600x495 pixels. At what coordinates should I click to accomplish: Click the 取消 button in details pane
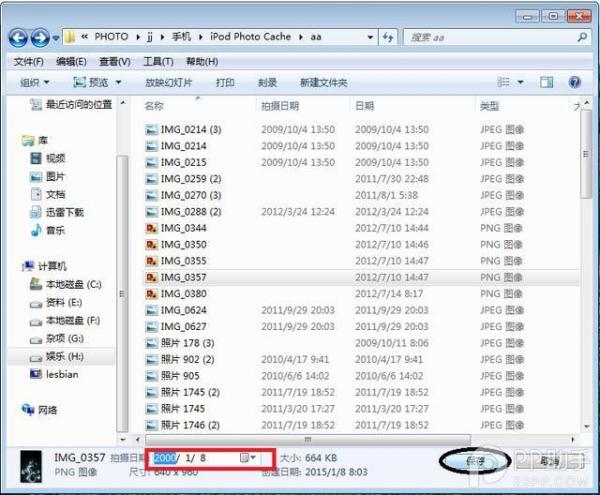click(549, 461)
